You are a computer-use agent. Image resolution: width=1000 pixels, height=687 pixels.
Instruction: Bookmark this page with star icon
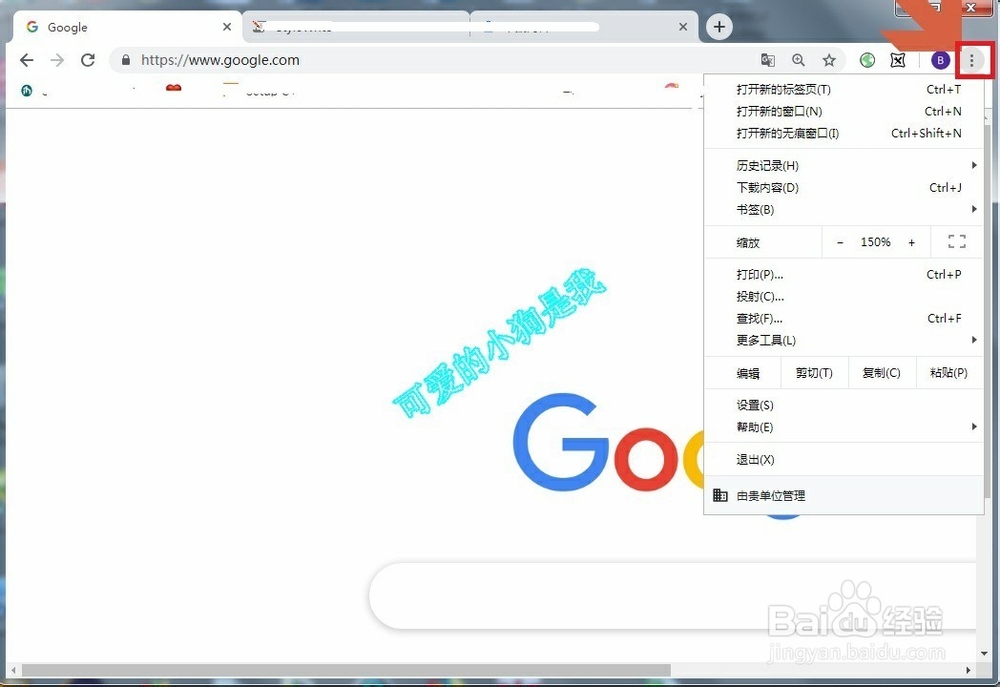pyautogui.click(x=829, y=60)
